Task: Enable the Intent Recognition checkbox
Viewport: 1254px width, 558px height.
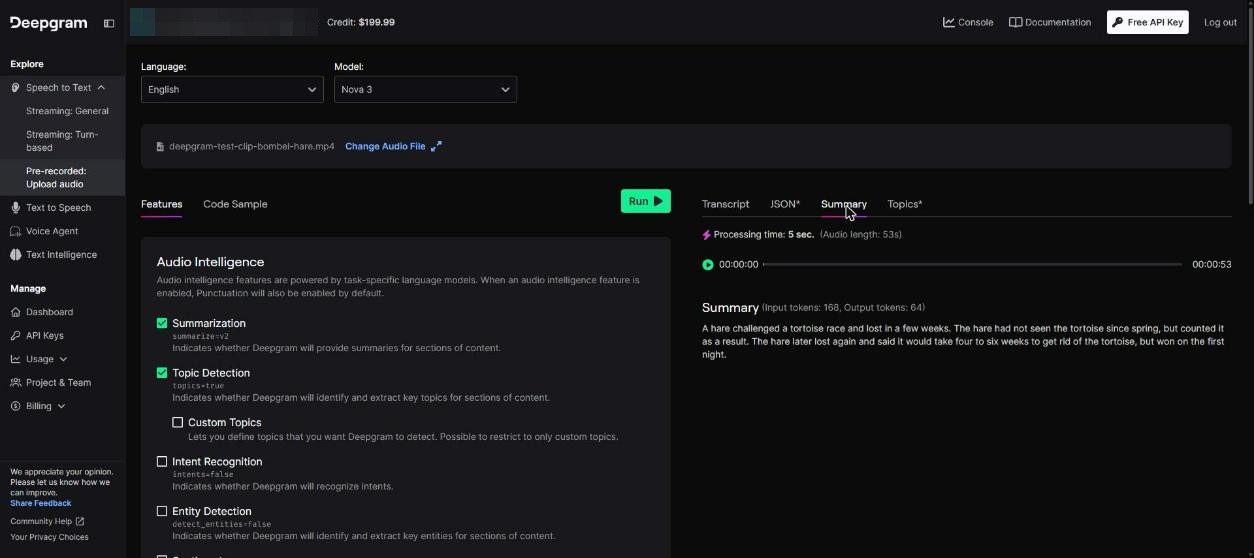Action: (x=162, y=462)
